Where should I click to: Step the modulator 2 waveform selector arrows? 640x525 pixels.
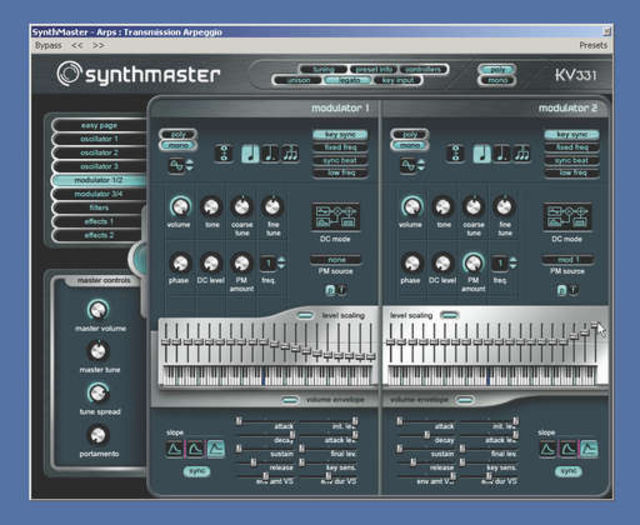[421, 165]
